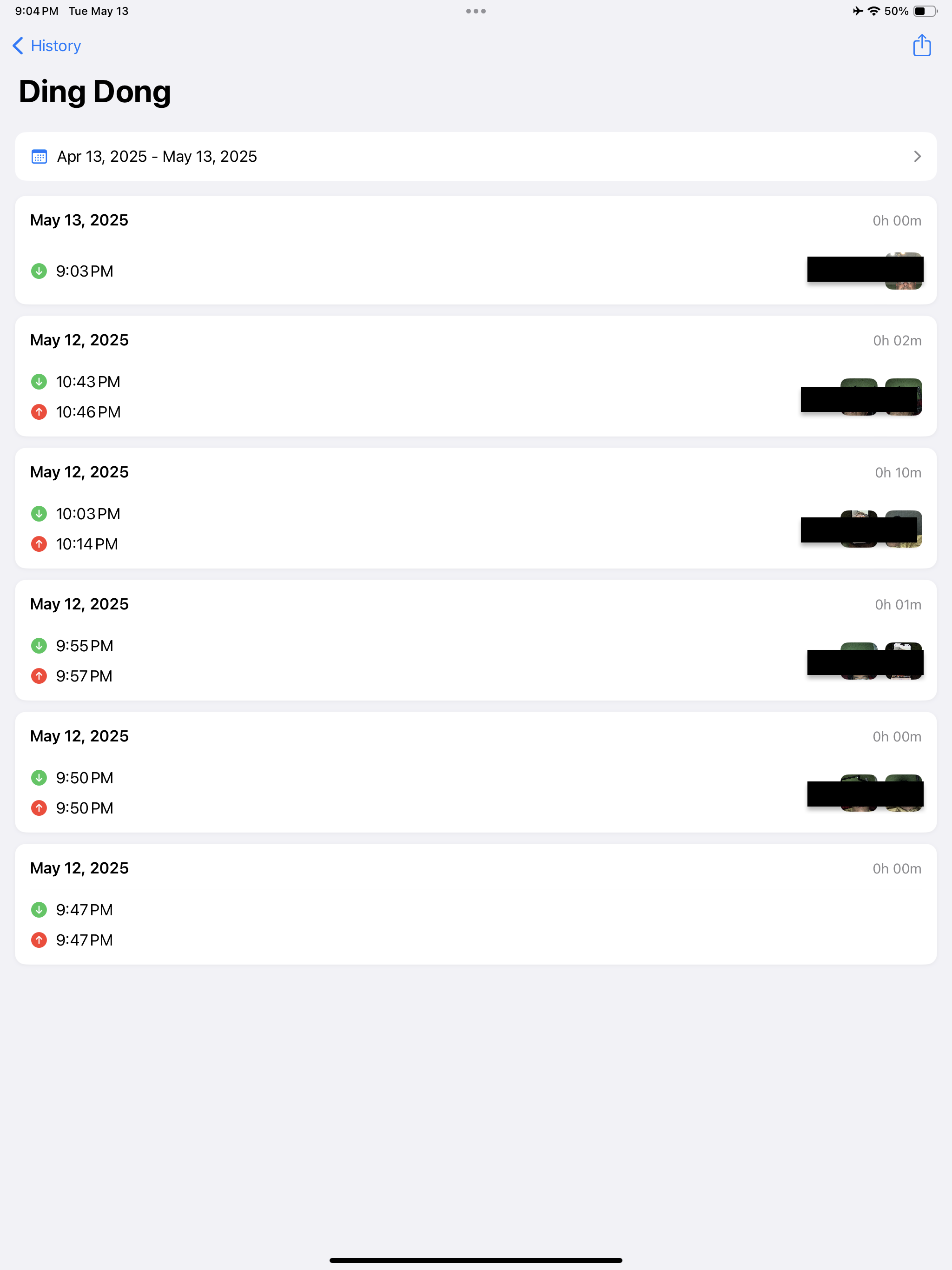The image size is (952, 1270).
Task: Expand date range with right chevron
Action: (917, 157)
